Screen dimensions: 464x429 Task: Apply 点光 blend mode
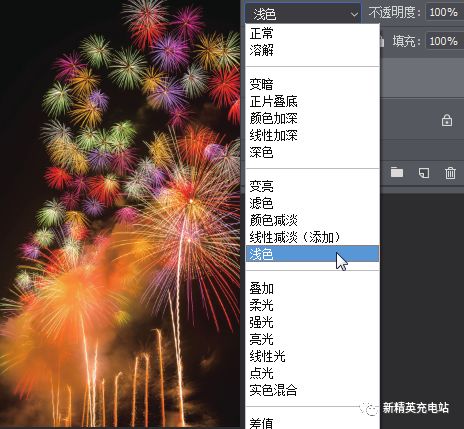[312, 373]
